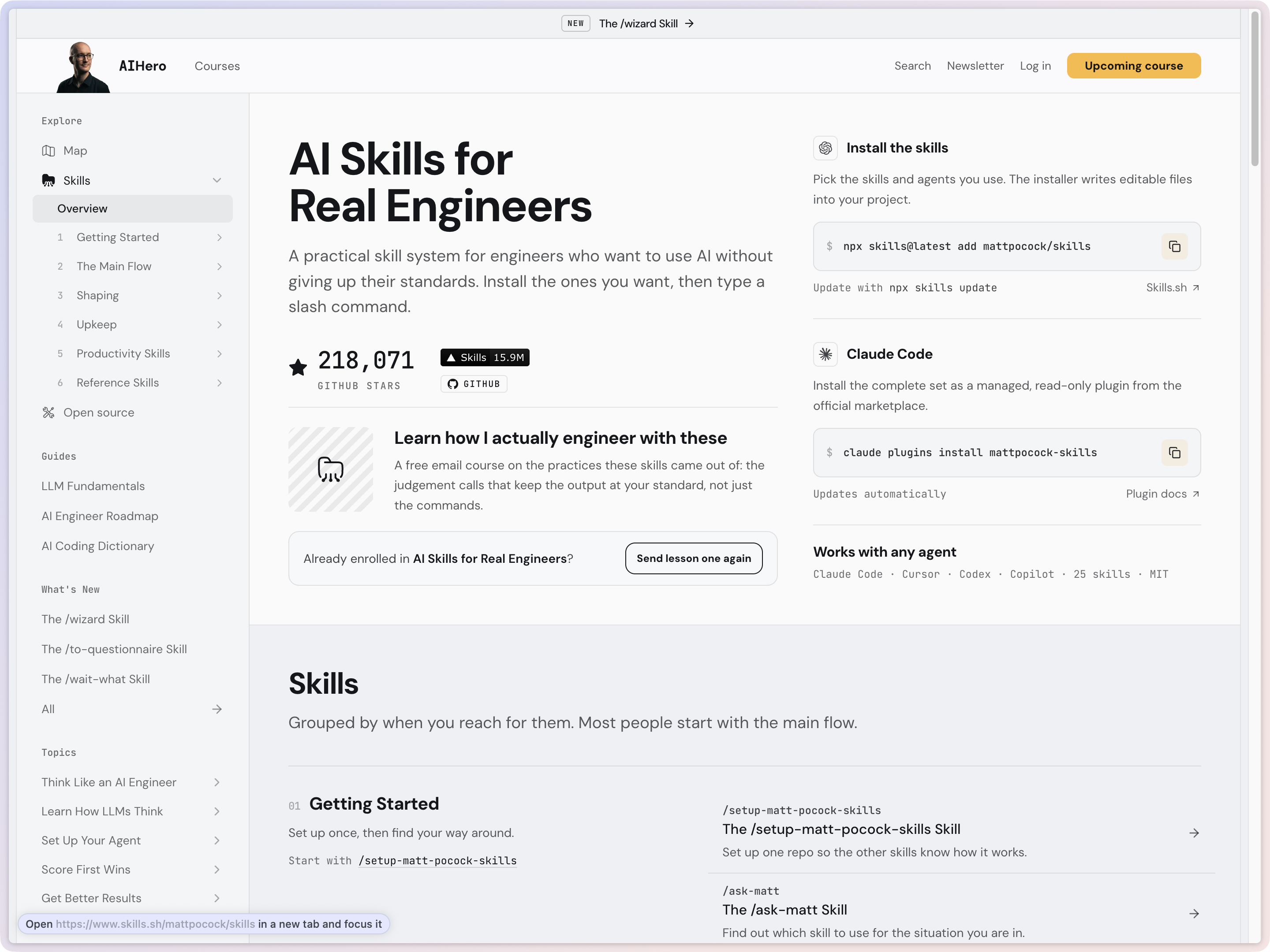The height and width of the screenshot is (952, 1270).
Task: Expand the Getting Started chevron
Action: pos(219,238)
